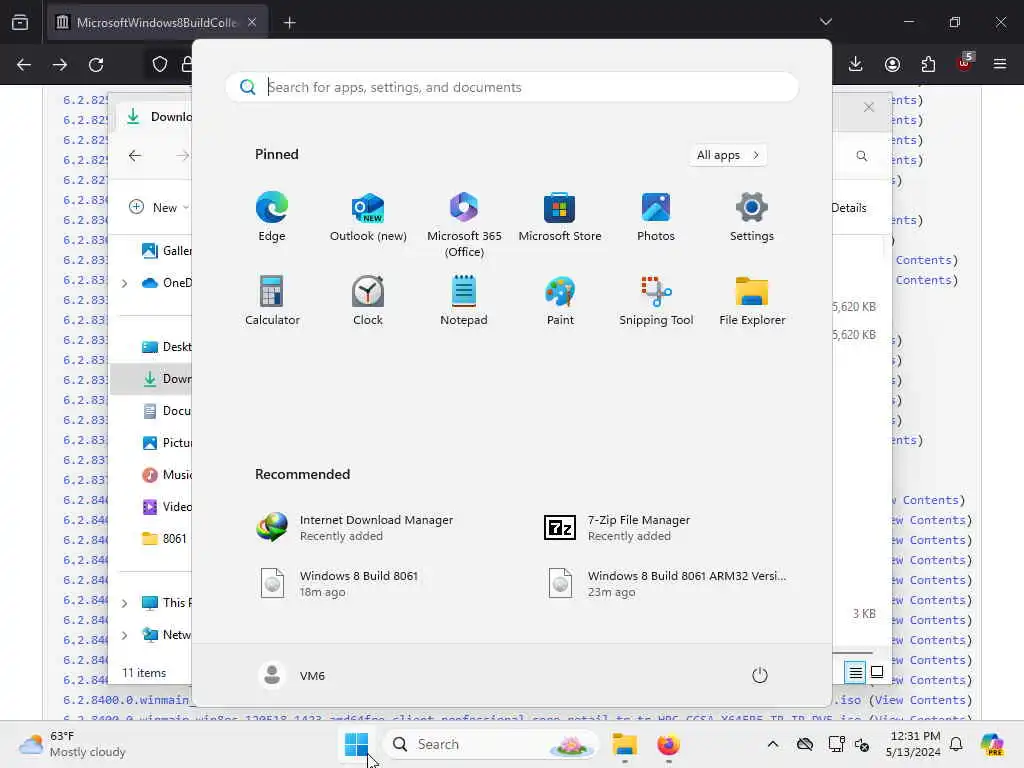Open Edge from pinned apps
The image size is (1024, 768).
[272, 217]
